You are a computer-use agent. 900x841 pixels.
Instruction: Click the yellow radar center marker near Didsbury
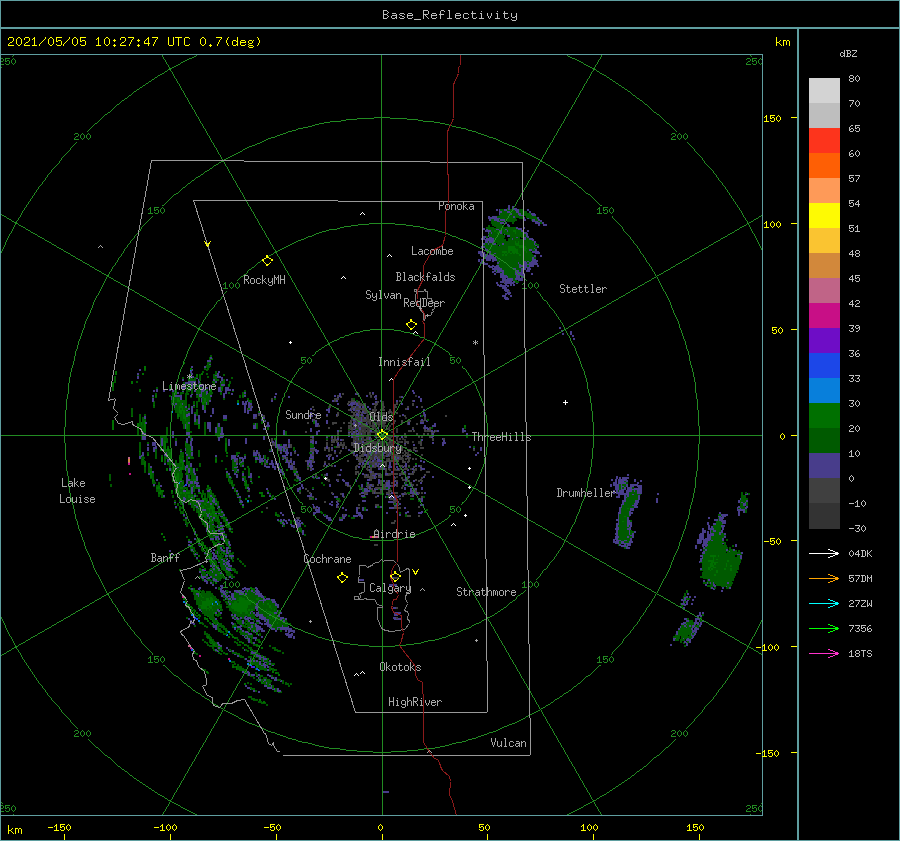coord(382,435)
